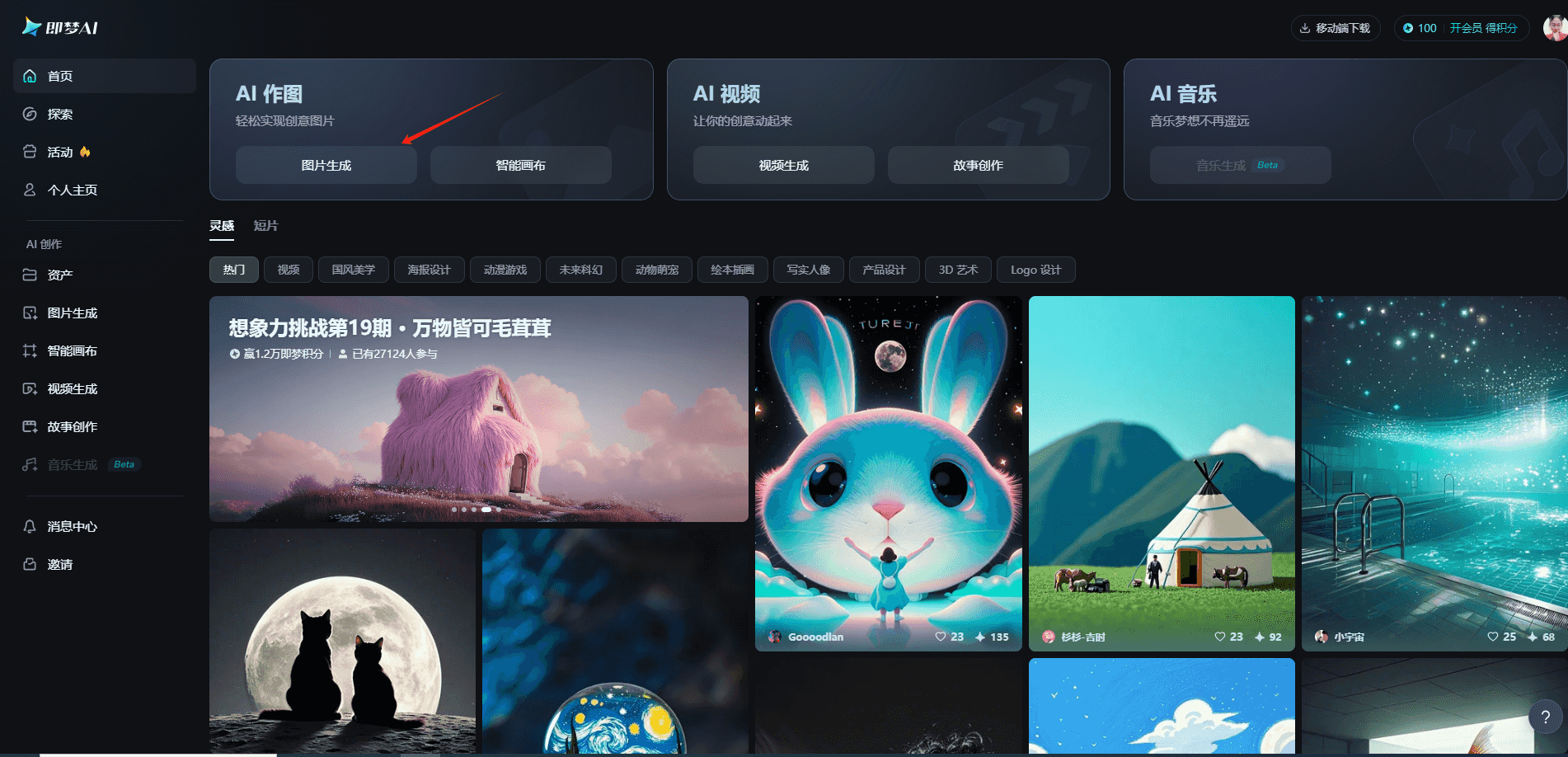The width and height of the screenshot is (1568, 757).
Task: Click 故事创作 button in AI 视频 card
Action: click(979, 165)
